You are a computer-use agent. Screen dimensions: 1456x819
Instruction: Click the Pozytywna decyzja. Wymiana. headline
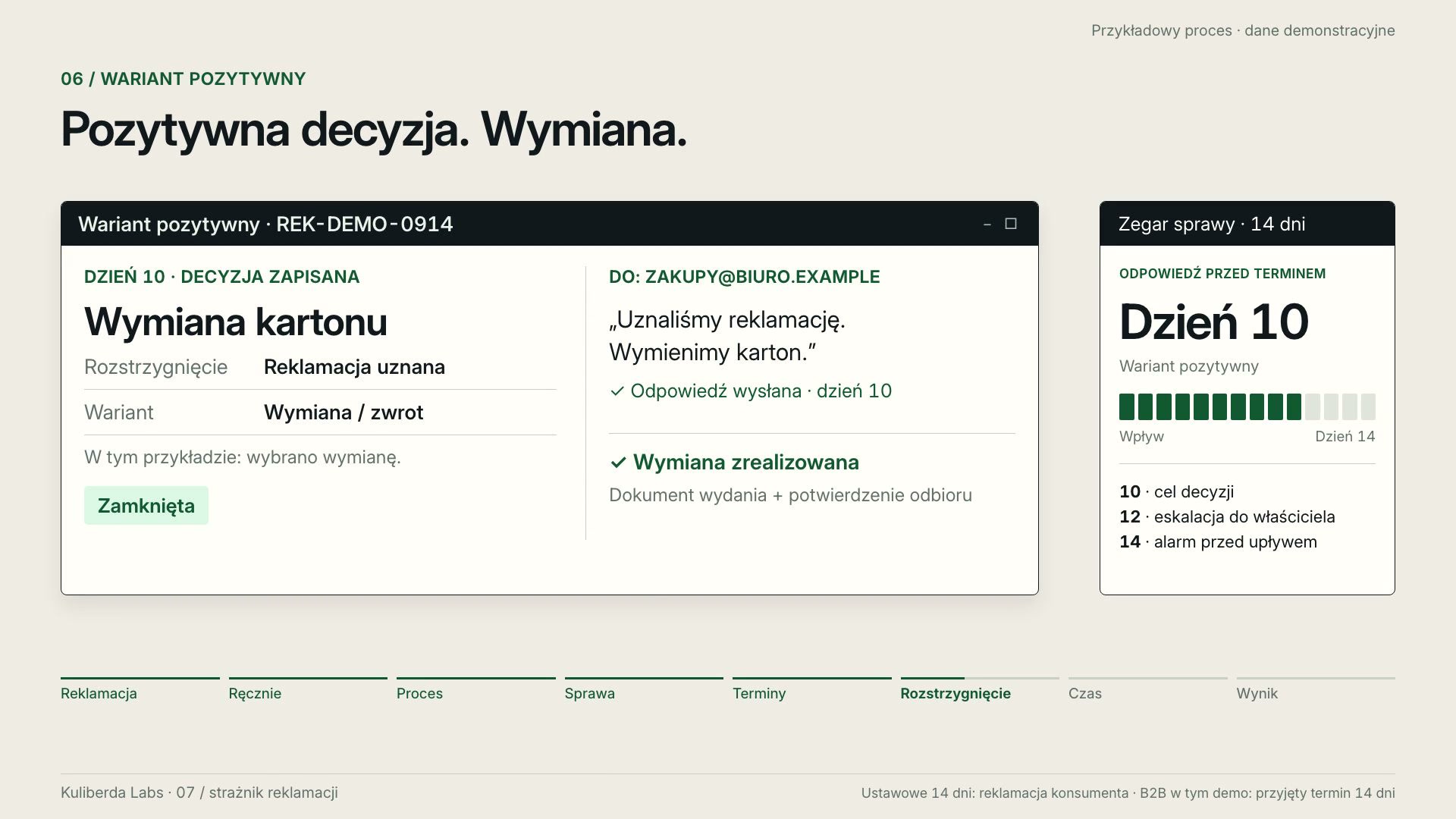pyautogui.click(x=374, y=130)
